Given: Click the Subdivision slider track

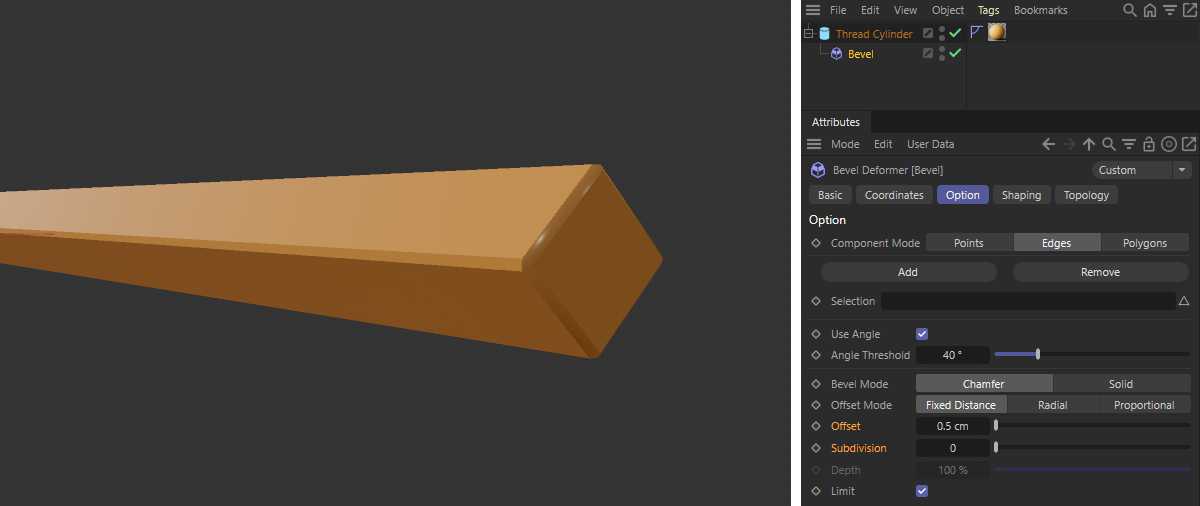Looking at the screenshot, I should pyautogui.click(x=1092, y=448).
